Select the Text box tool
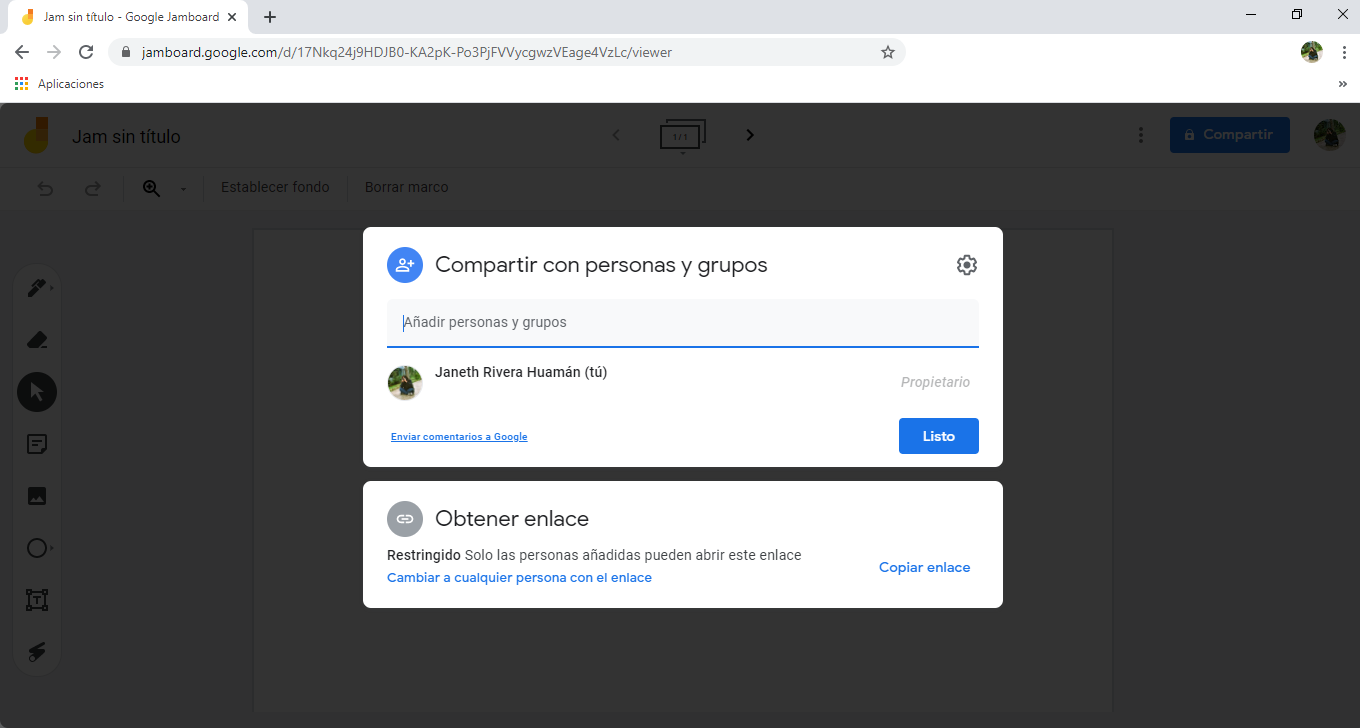 click(37, 600)
